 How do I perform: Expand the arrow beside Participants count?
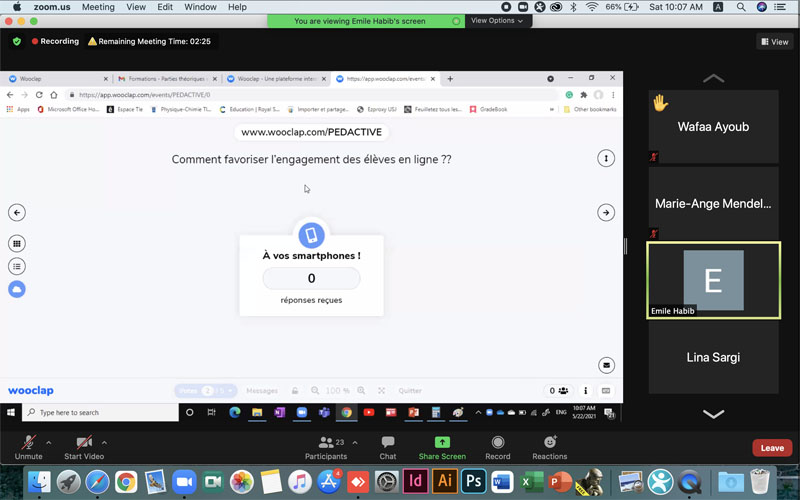355,442
